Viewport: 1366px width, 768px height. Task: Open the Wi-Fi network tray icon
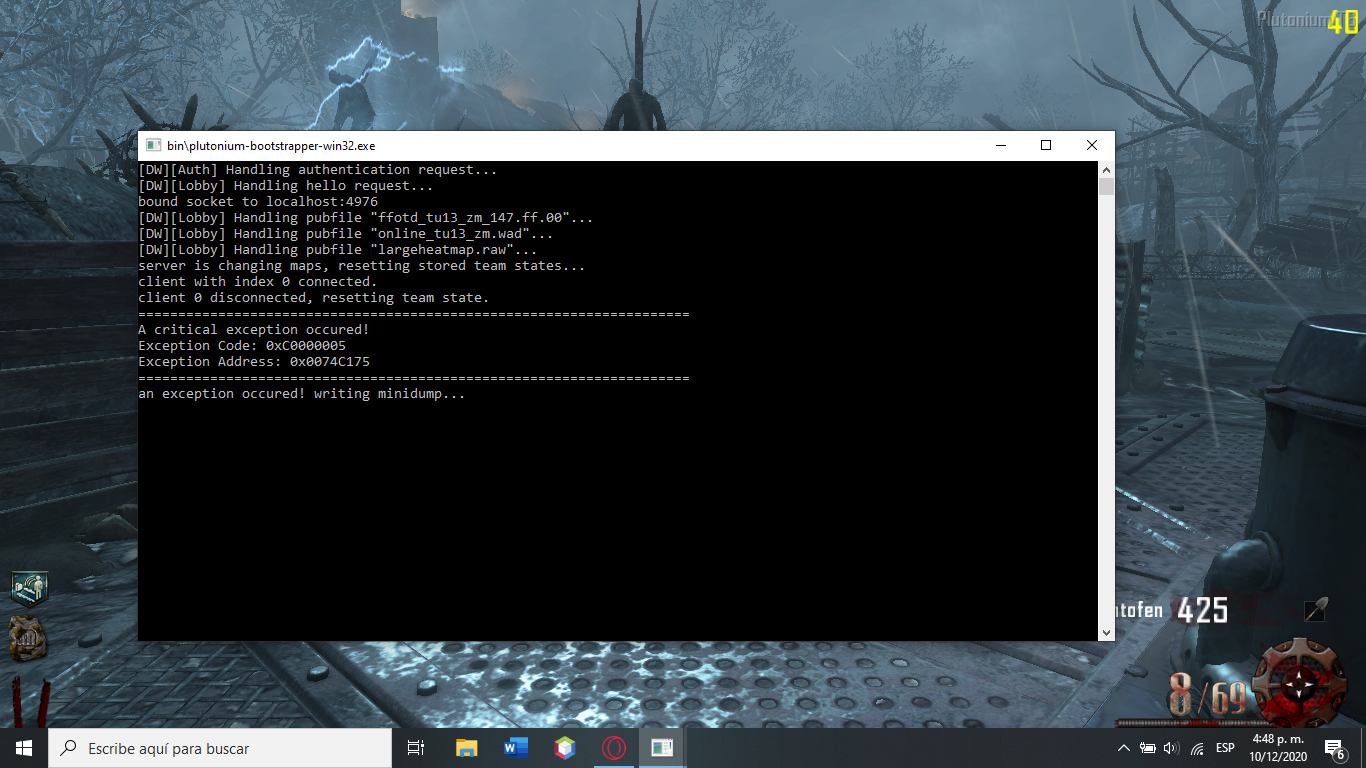pos(1197,748)
